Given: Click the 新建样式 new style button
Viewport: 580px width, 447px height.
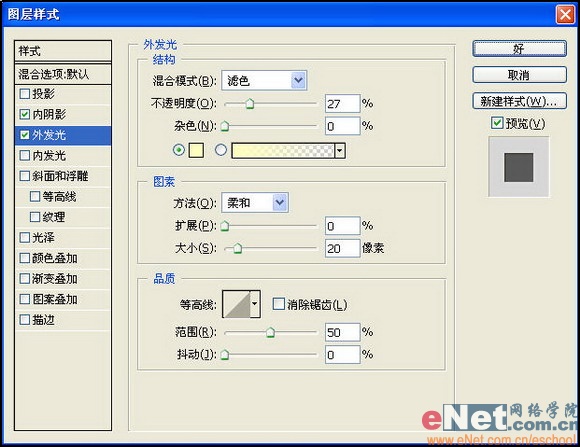Looking at the screenshot, I should pyautogui.click(x=519, y=101).
